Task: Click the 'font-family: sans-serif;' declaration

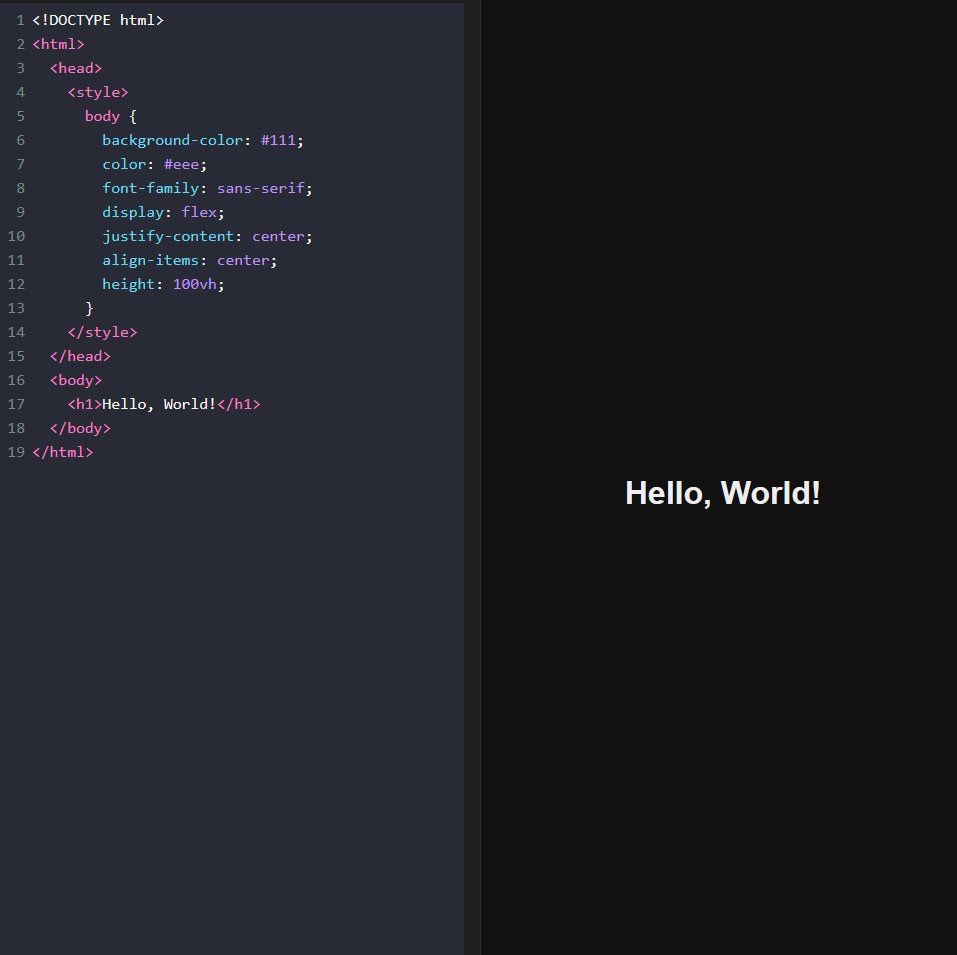Action: point(207,188)
